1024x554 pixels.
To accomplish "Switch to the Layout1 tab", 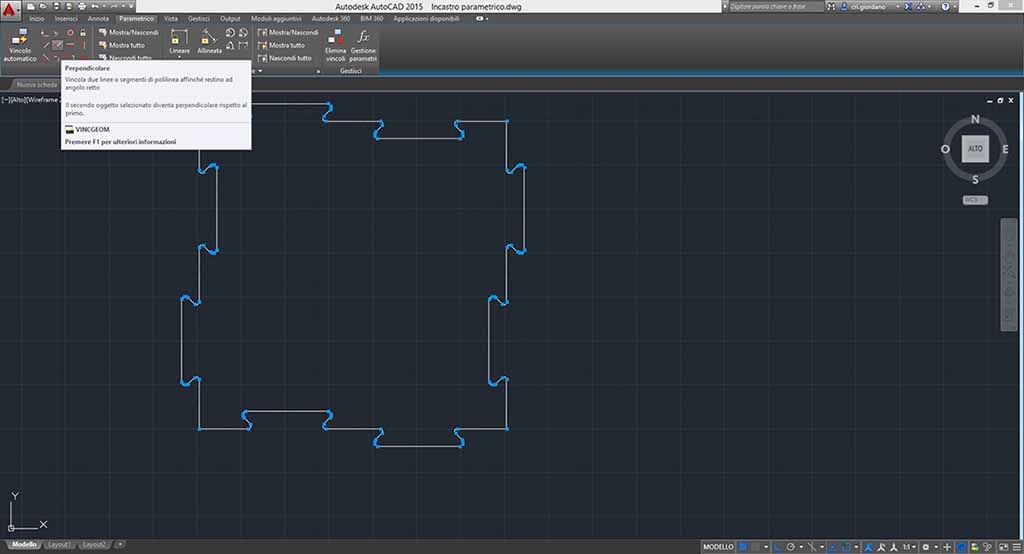I will [59, 545].
